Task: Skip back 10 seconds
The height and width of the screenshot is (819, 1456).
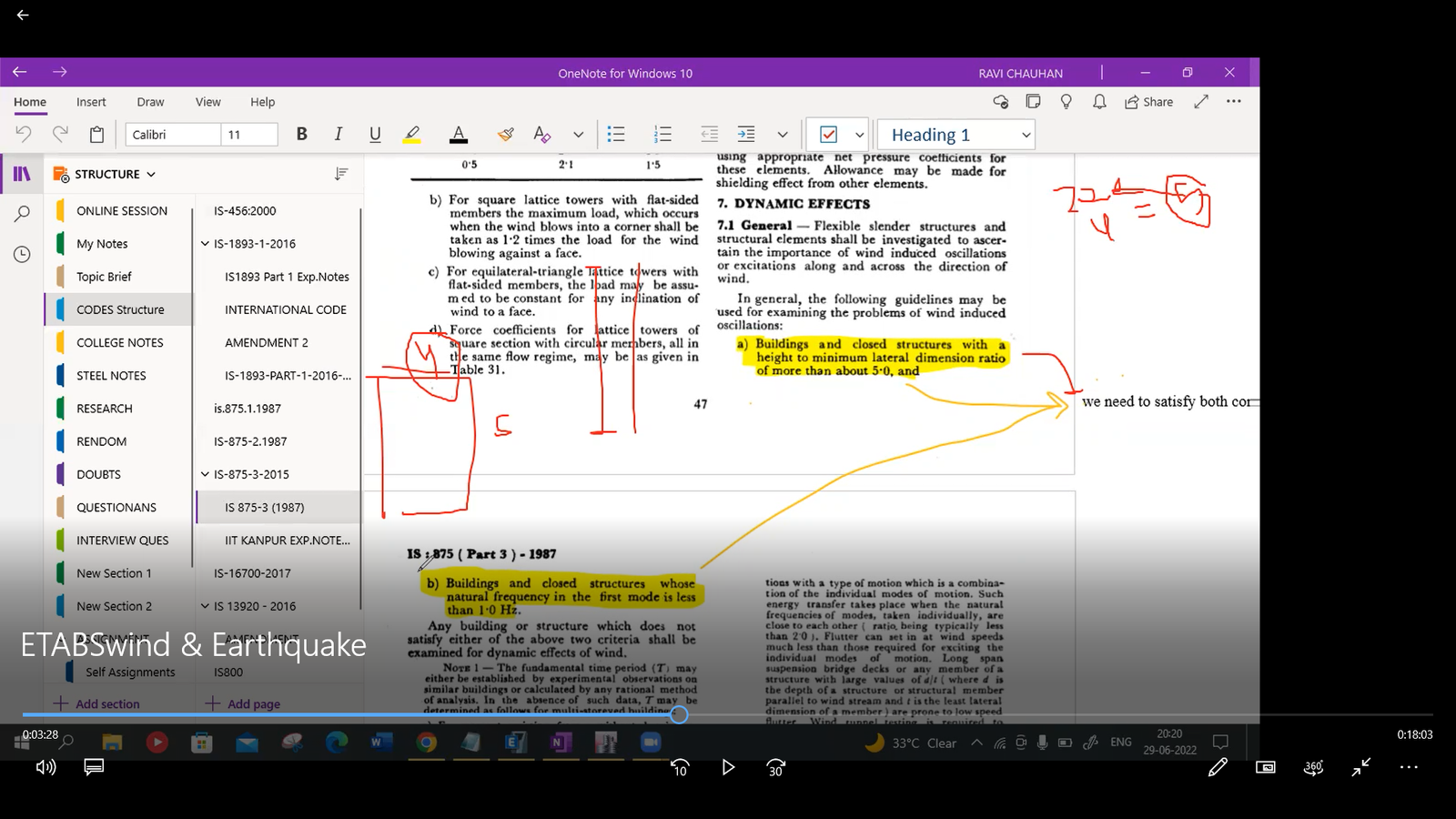Action: coord(680,767)
